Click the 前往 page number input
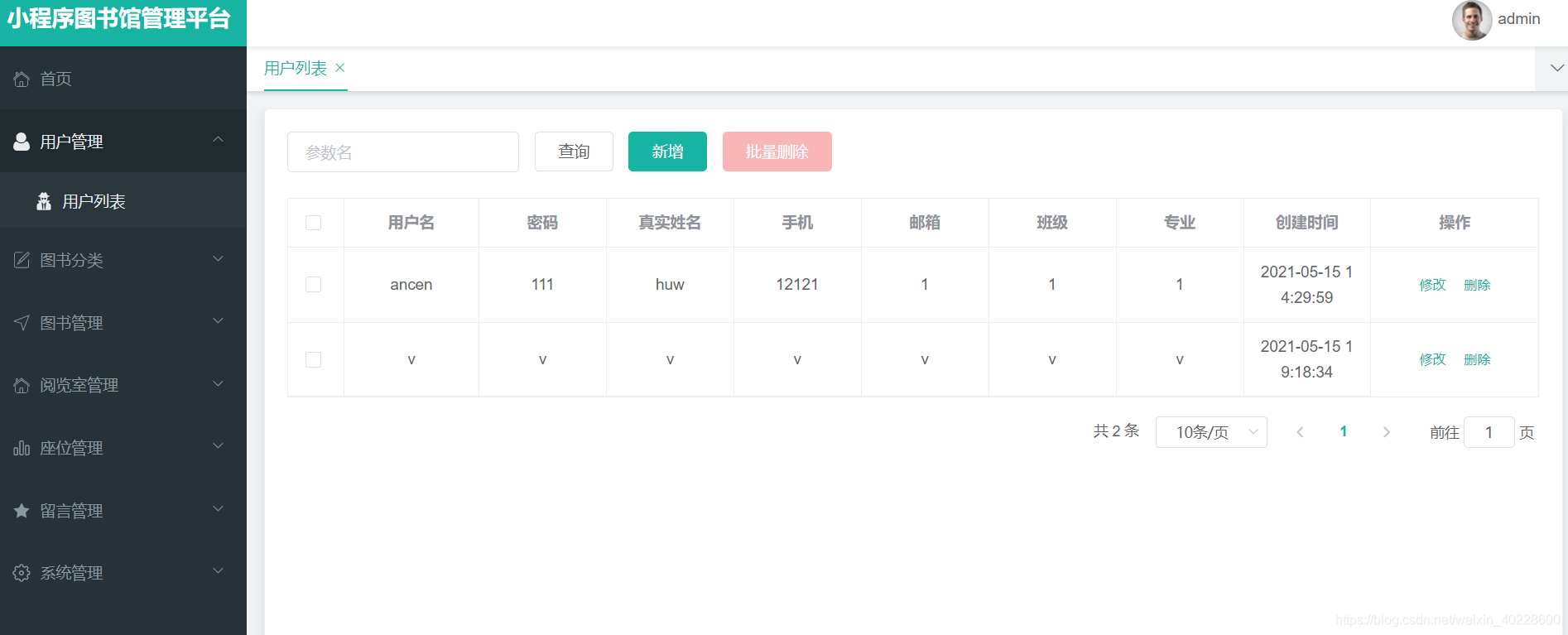 1489,432
